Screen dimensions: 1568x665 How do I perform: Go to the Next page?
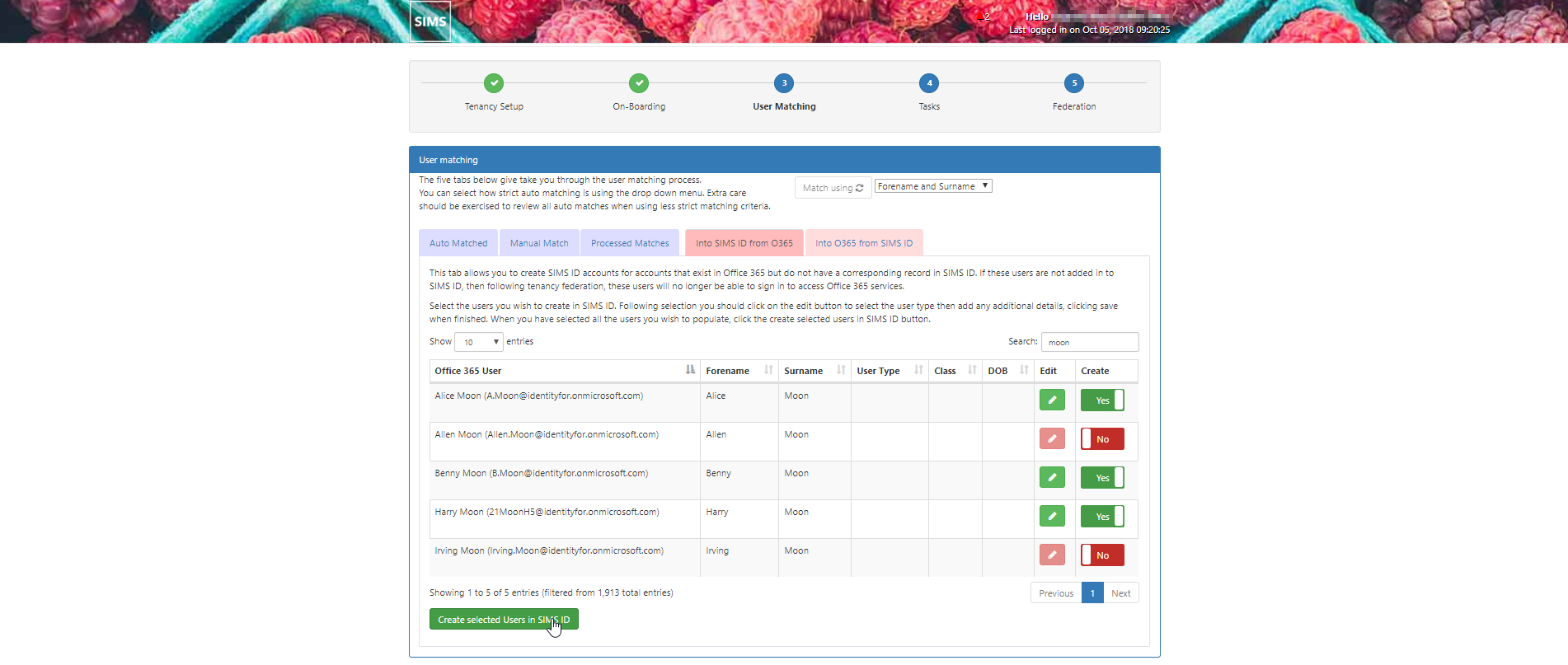coord(1121,593)
